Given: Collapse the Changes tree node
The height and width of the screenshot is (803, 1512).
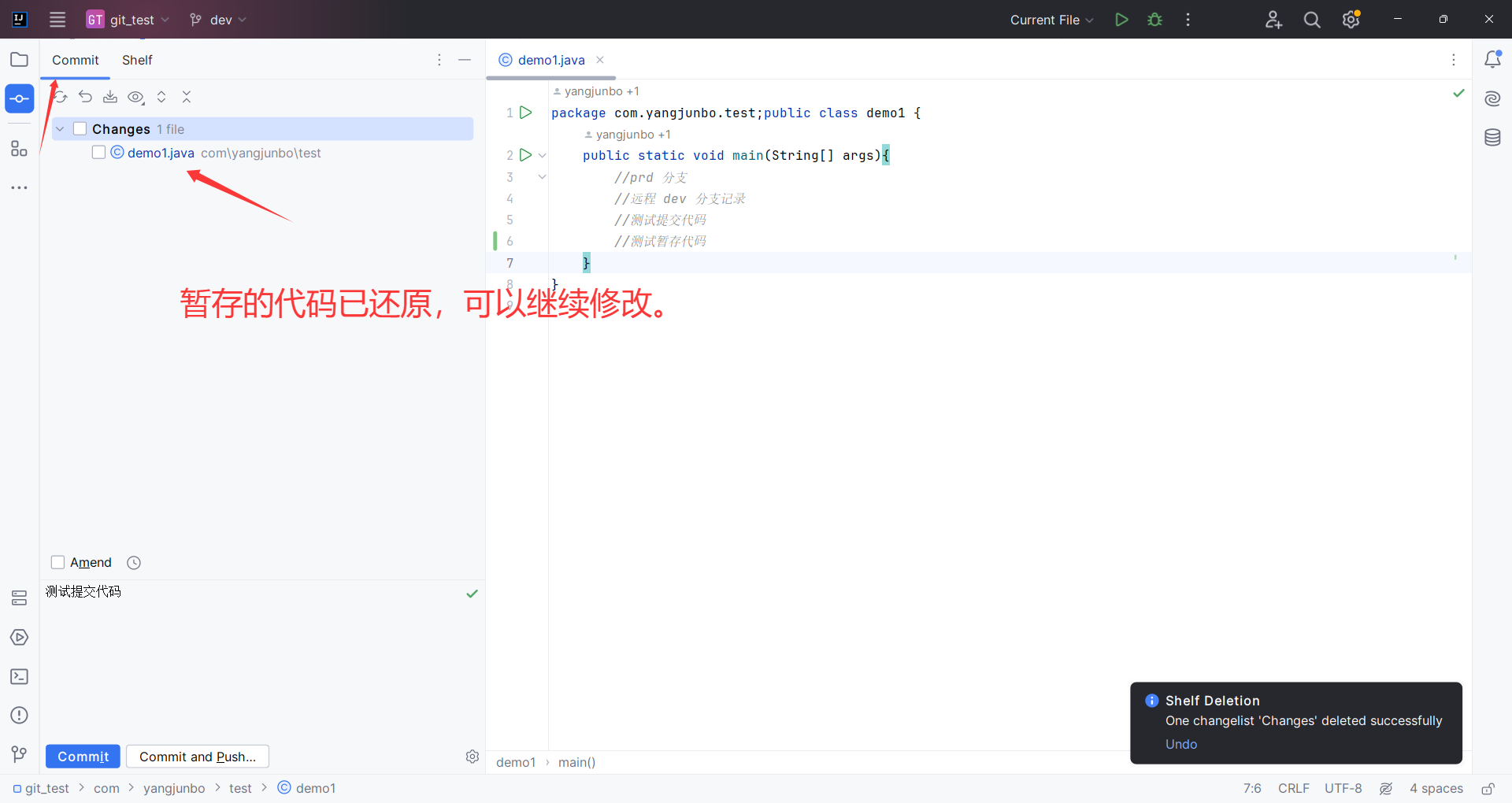Looking at the screenshot, I should pos(60,128).
